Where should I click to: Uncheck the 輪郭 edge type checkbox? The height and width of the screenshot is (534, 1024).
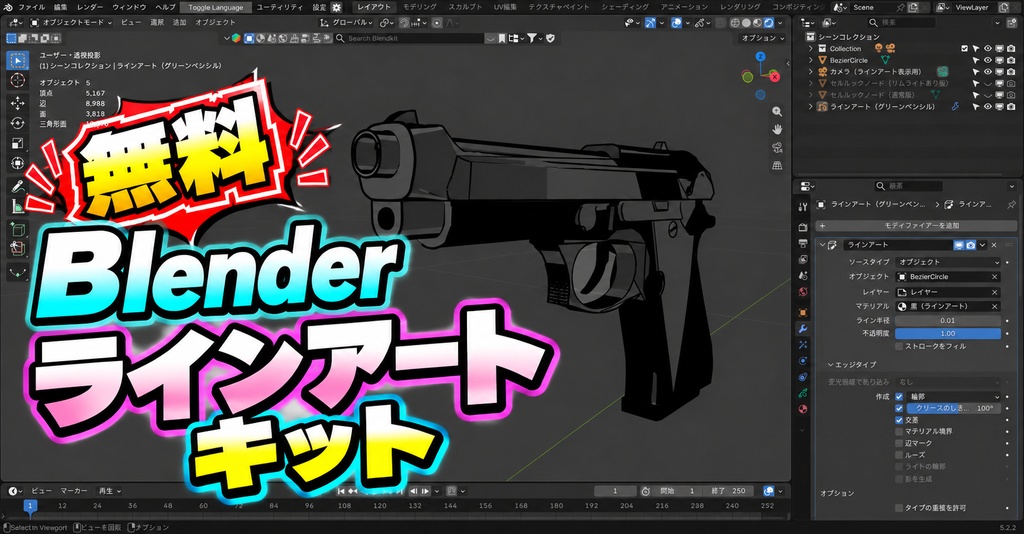click(899, 396)
